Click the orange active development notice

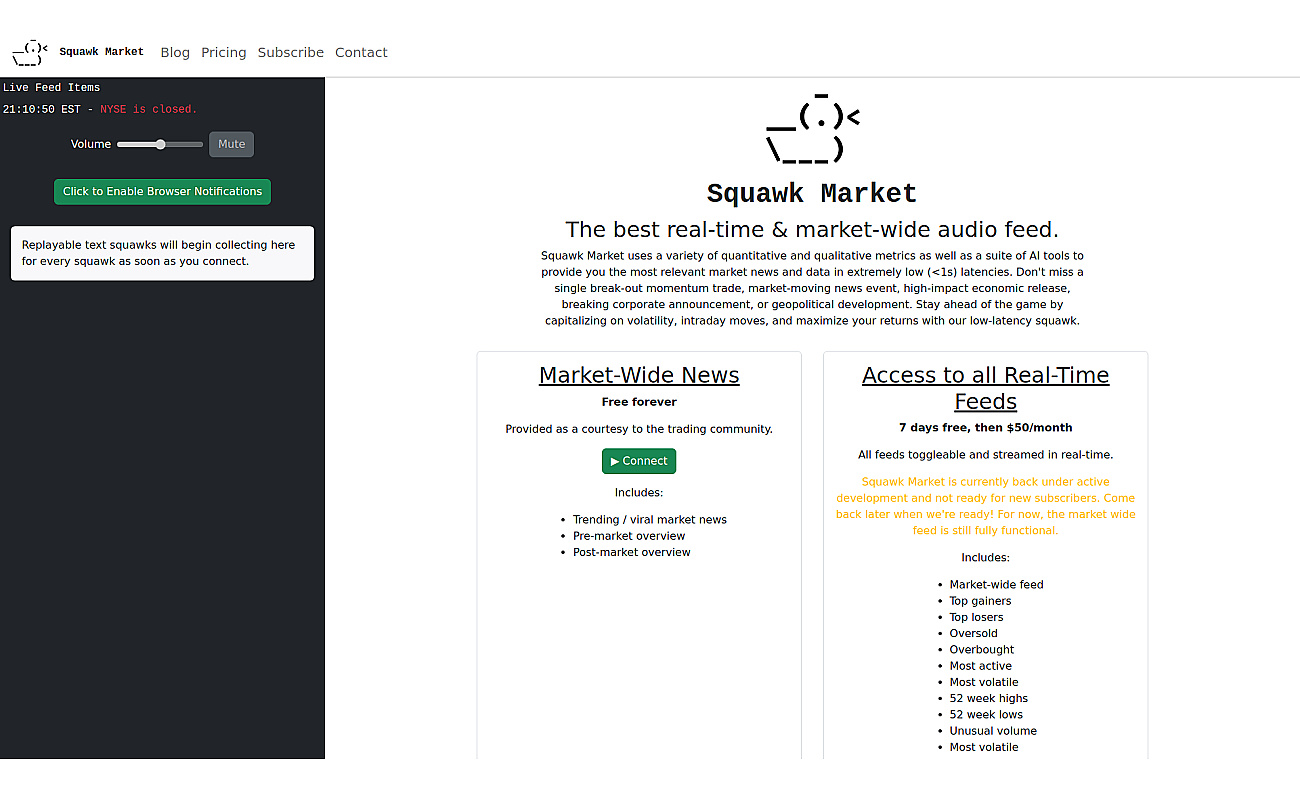click(986, 506)
